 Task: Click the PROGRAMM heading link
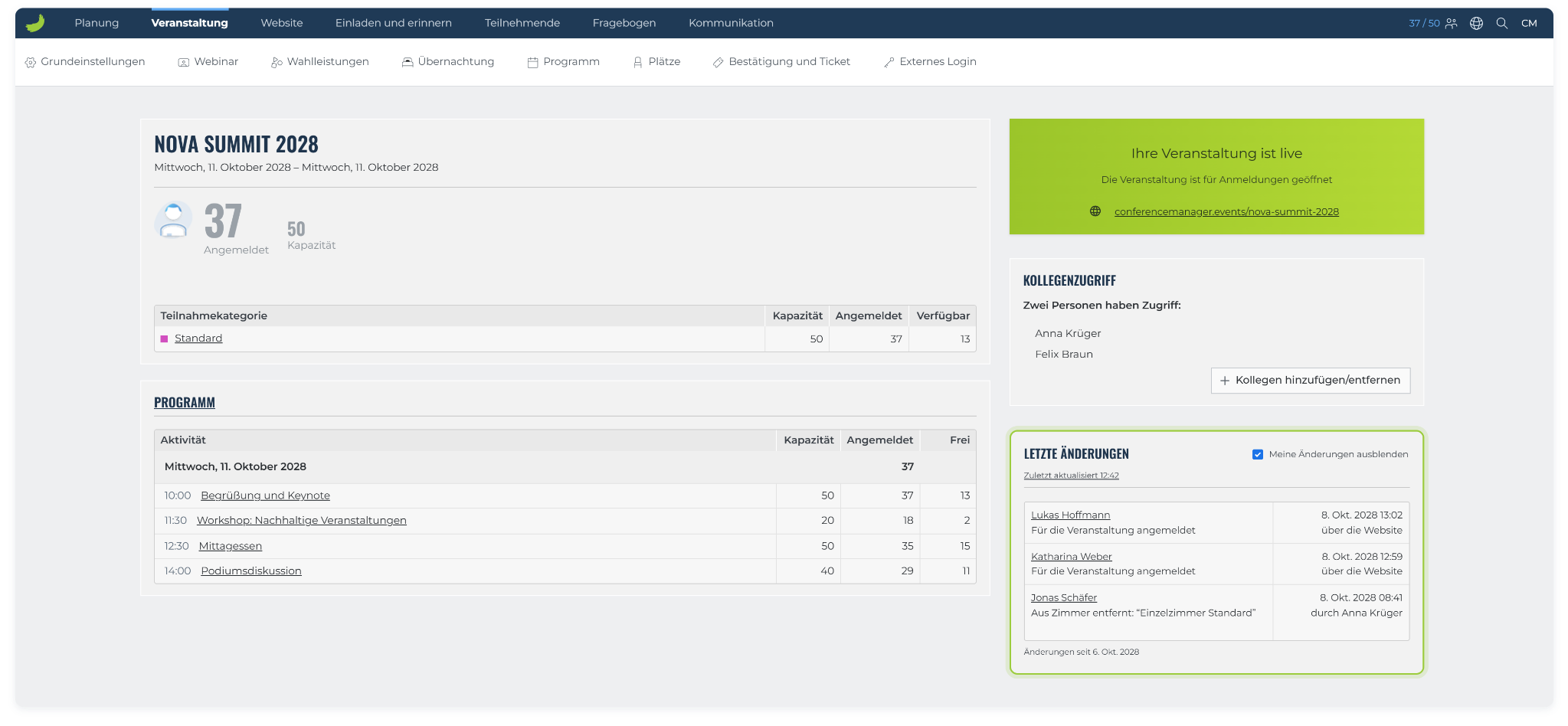185,403
